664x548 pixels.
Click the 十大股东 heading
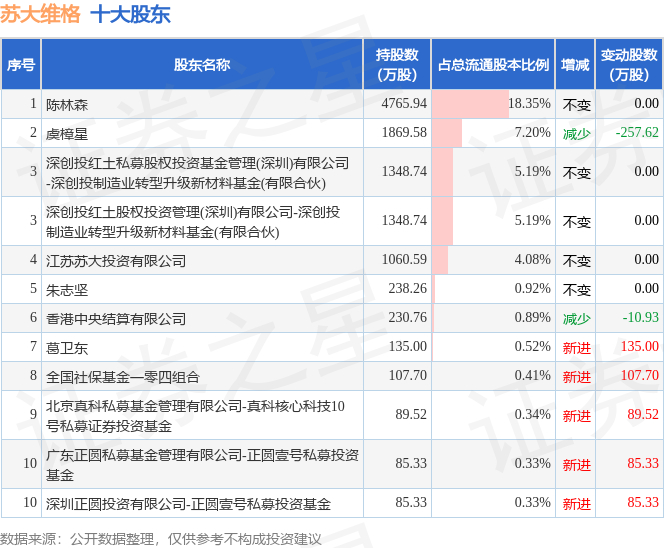point(130,14)
